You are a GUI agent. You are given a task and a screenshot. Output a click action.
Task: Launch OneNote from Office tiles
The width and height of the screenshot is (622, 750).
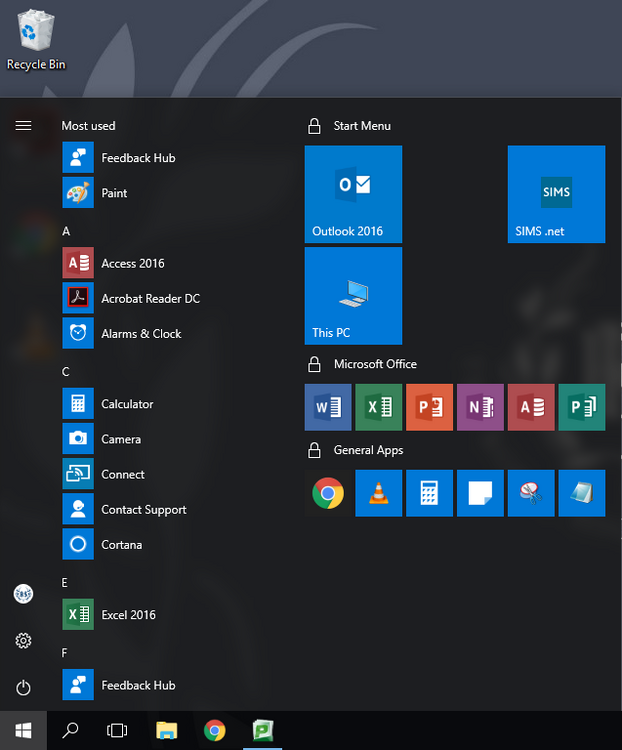click(480, 407)
